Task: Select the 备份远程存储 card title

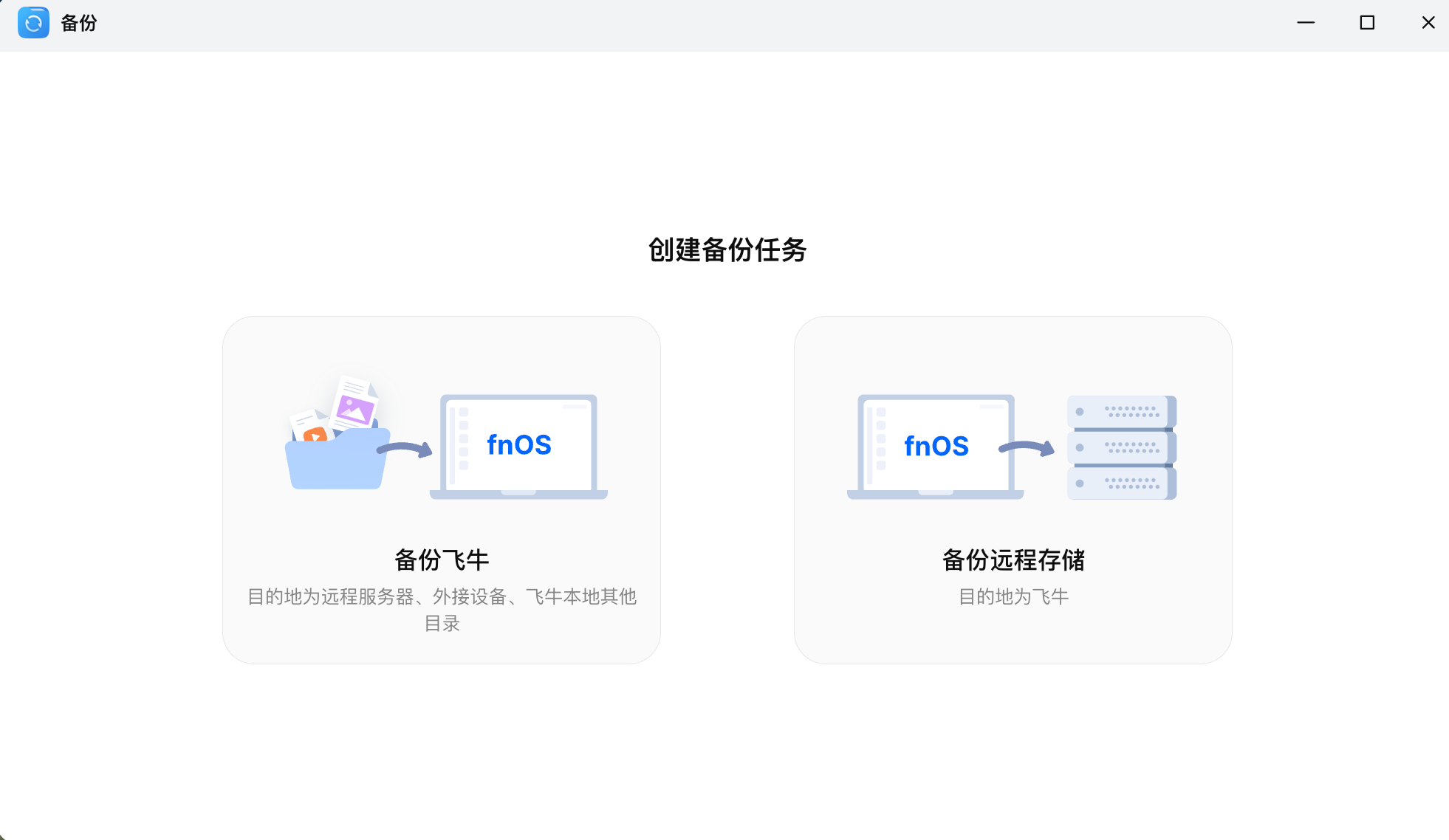Action: [x=1013, y=560]
